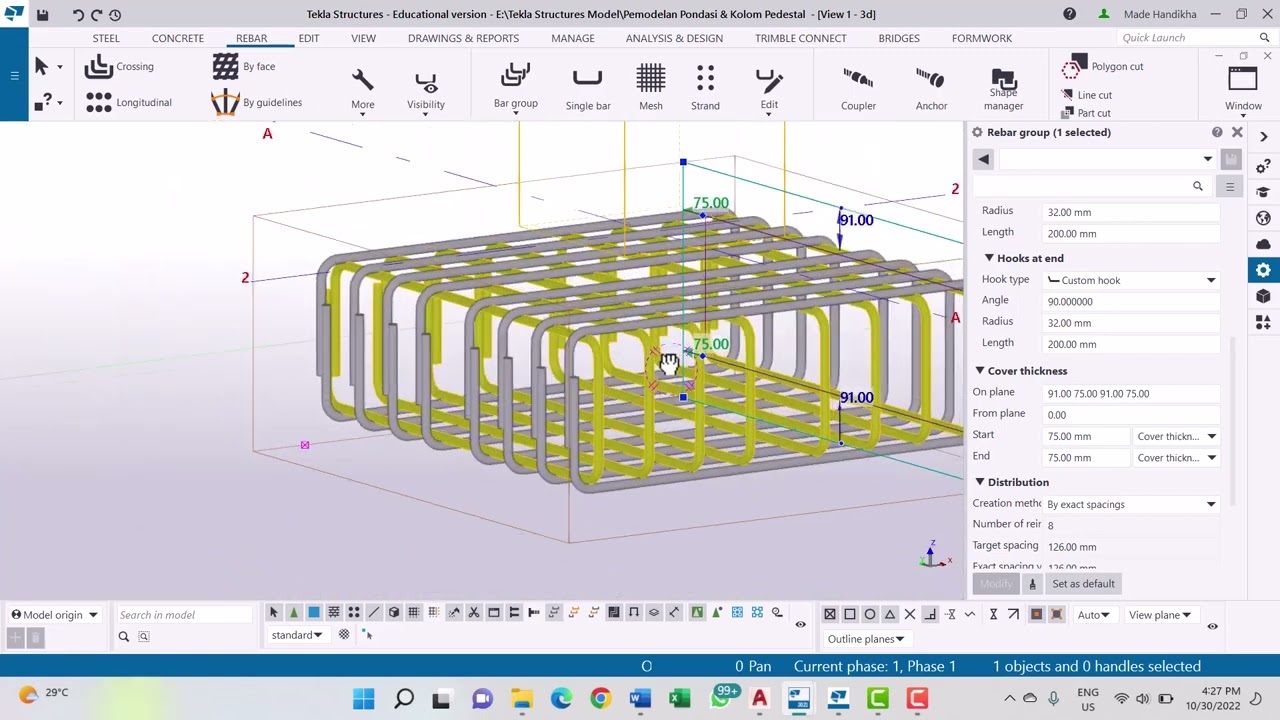
Task: Open Hook type Custom hook dropdown
Action: [x=1131, y=280]
